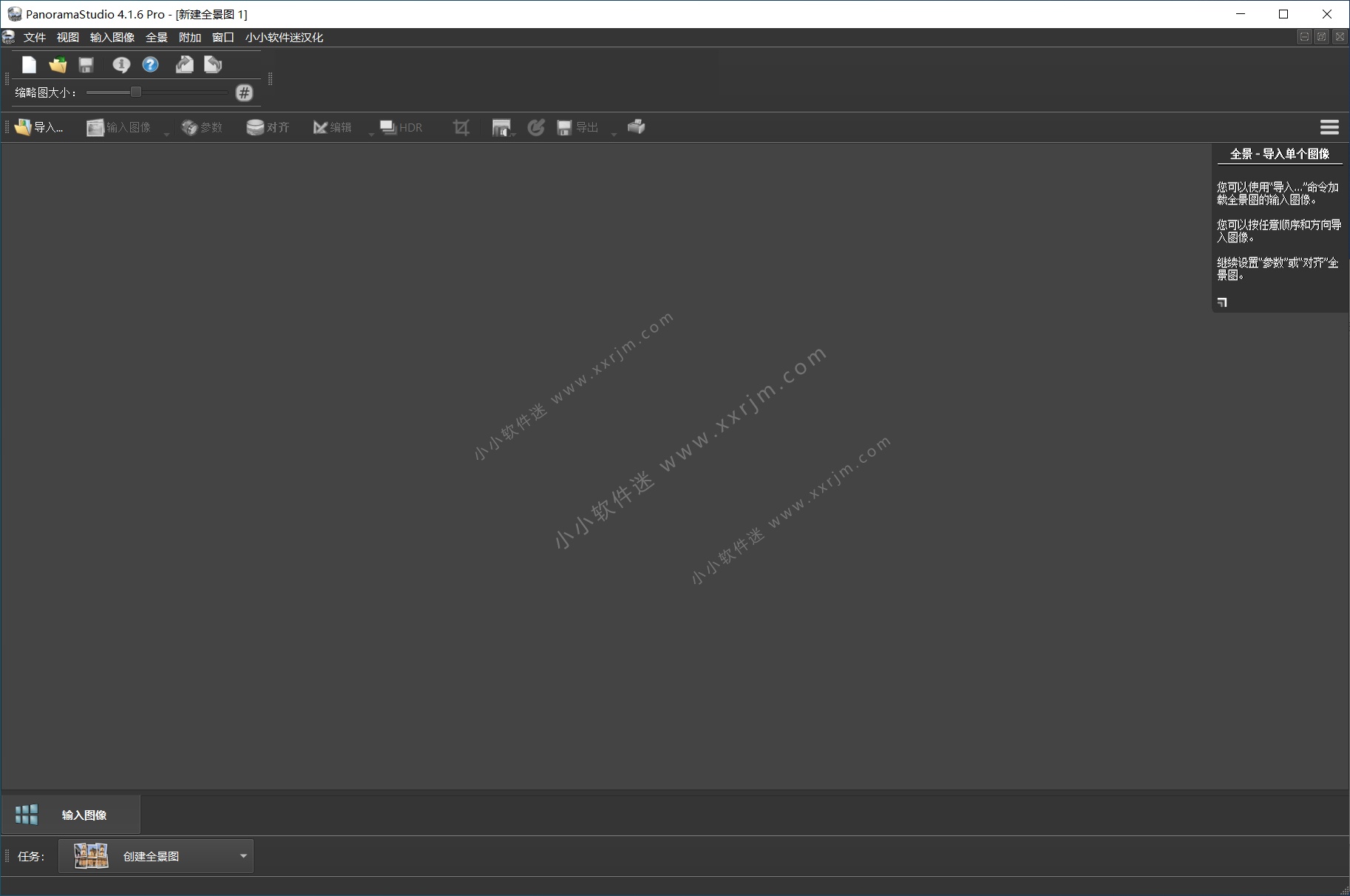
Task: Click the project info icon
Action: pyautogui.click(x=121, y=65)
